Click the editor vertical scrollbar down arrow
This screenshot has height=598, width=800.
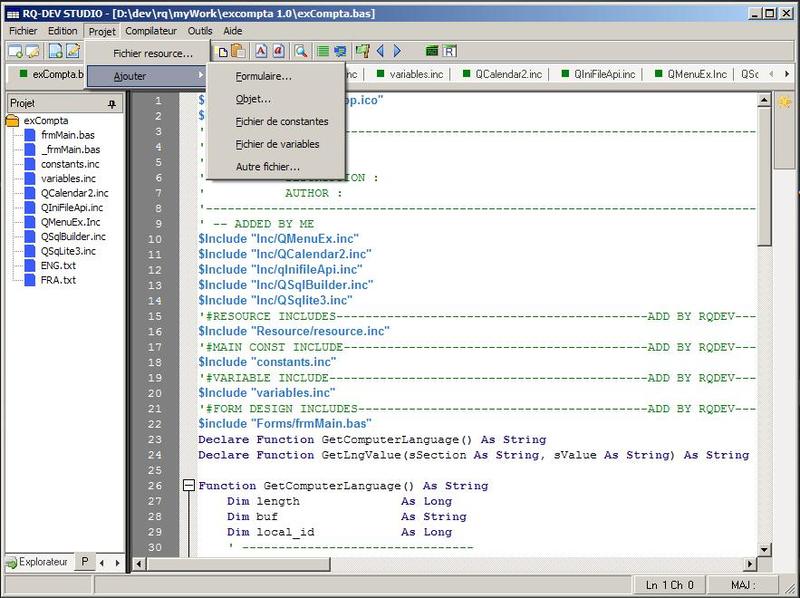click(764, 550)
